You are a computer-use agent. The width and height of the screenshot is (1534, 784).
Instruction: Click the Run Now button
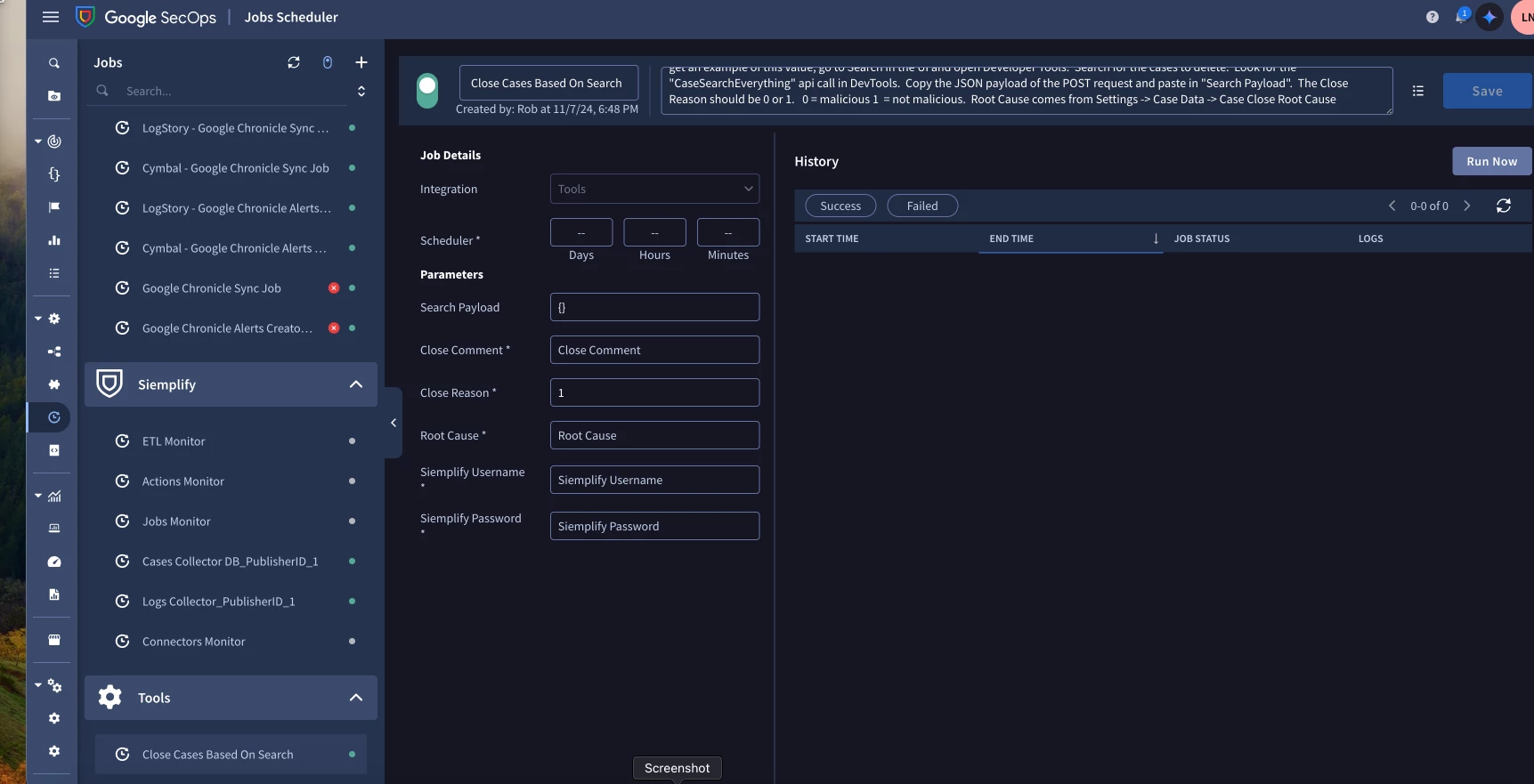(1491, 161)
